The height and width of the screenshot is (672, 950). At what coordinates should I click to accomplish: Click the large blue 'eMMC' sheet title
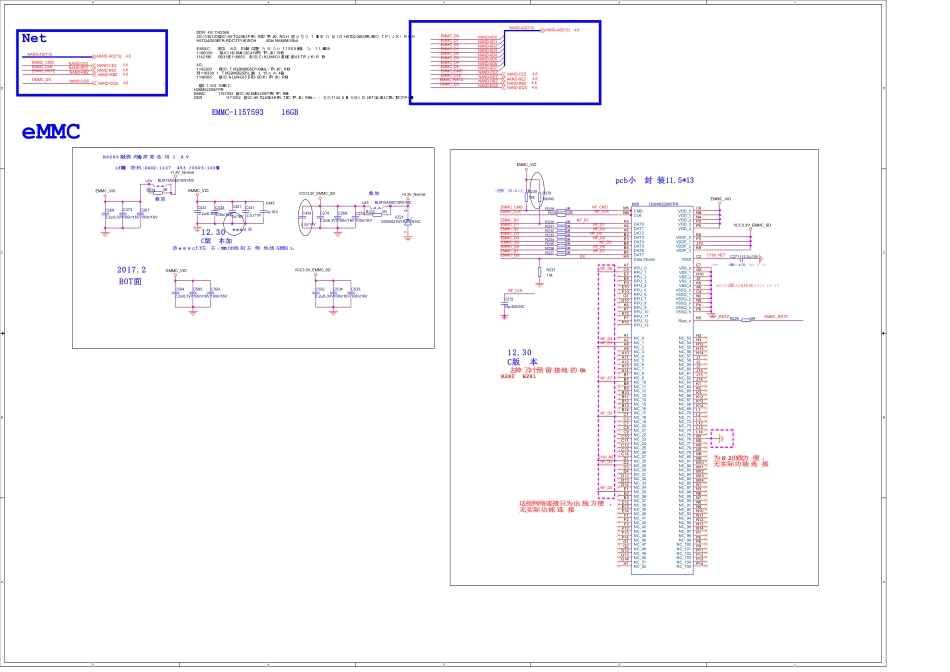51,132
